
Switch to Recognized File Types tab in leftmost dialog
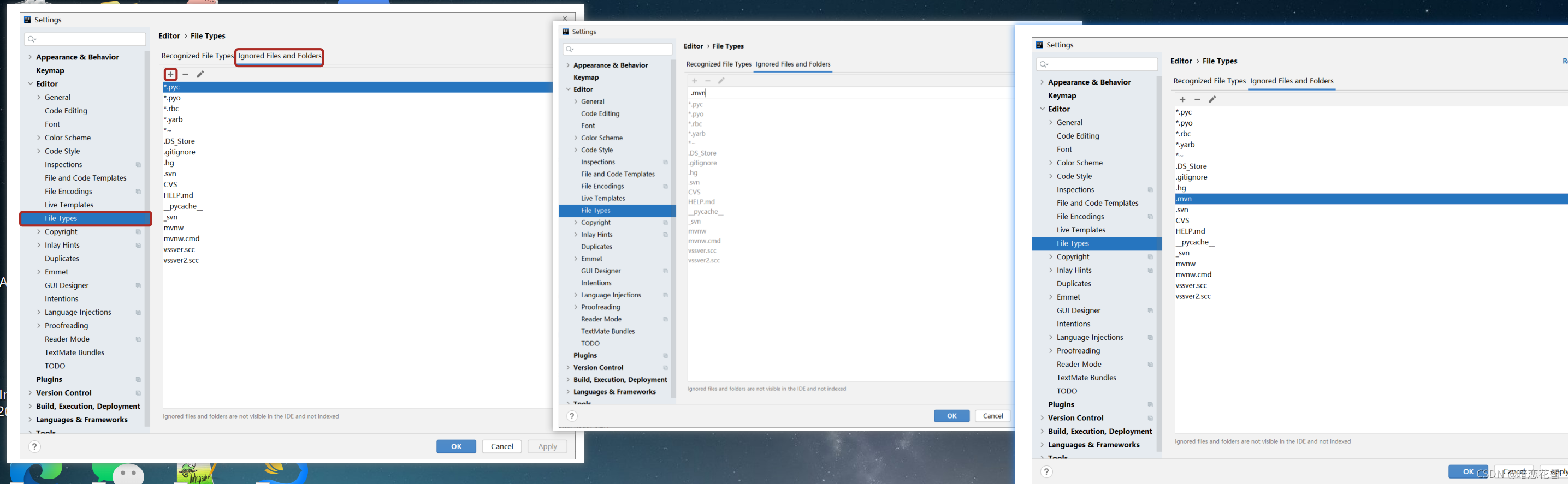coord(197,56)
